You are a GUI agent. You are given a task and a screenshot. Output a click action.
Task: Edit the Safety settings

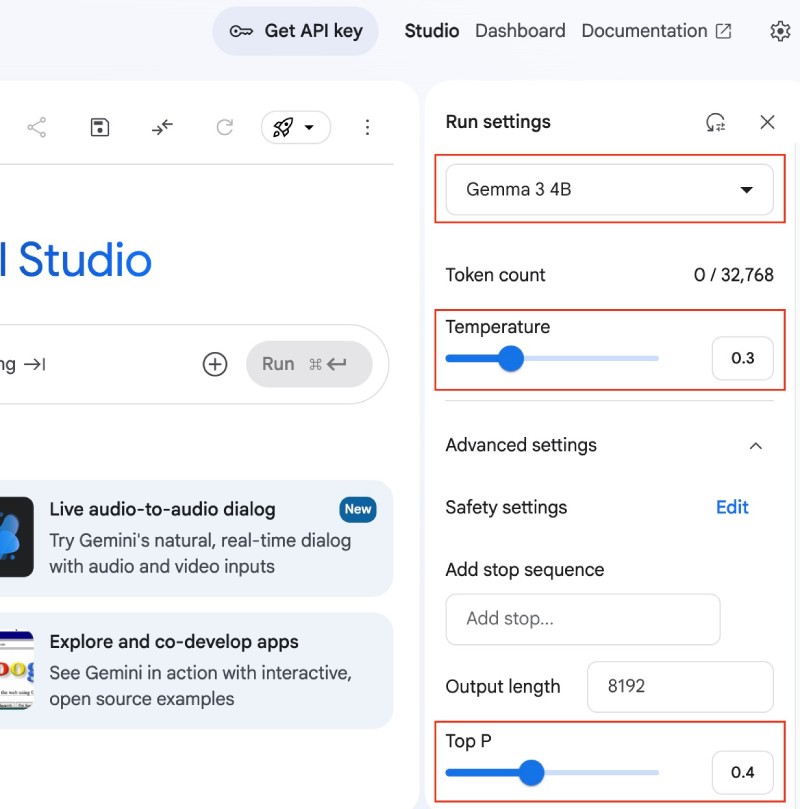point(732,508)
